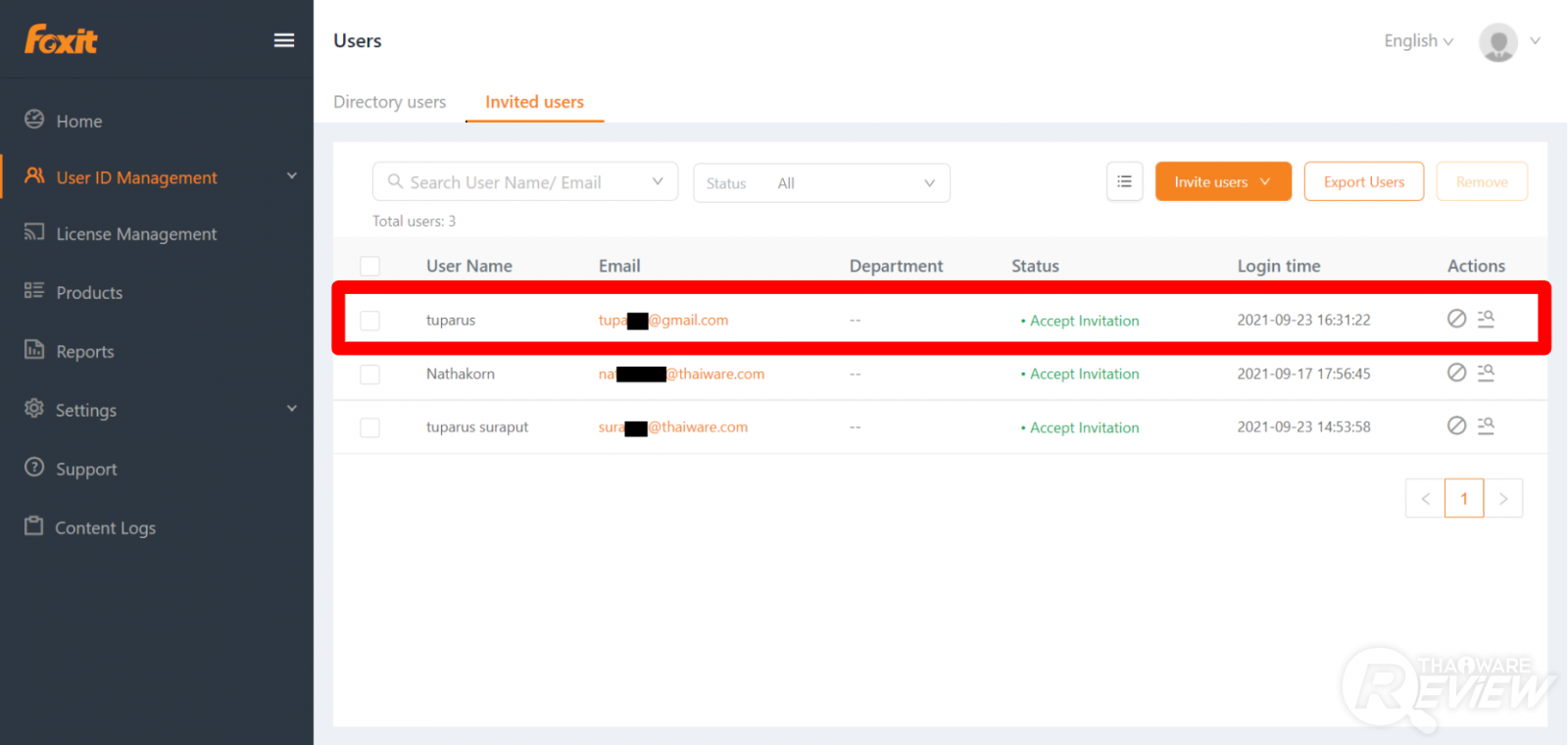Click login time 2021-09-17 17:56:45
The height and width of the screenshot is (745, 1568).
(1303, 373)
